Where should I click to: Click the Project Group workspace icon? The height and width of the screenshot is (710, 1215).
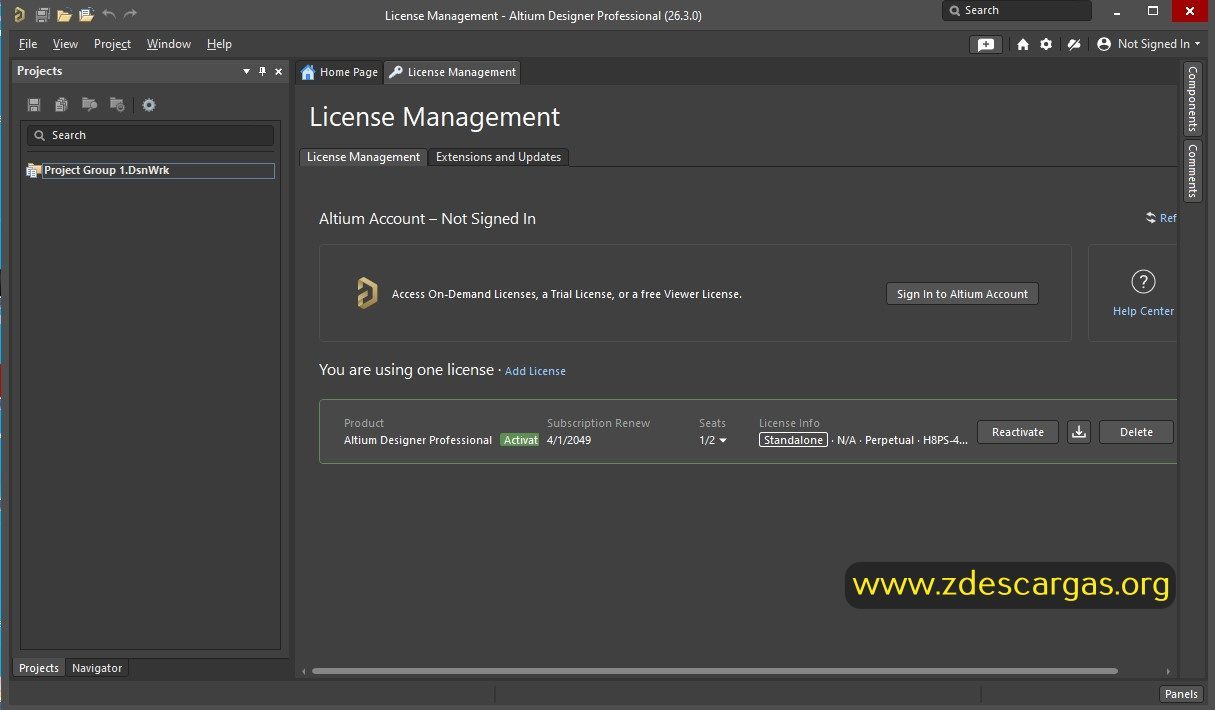[x=34, y=170]
